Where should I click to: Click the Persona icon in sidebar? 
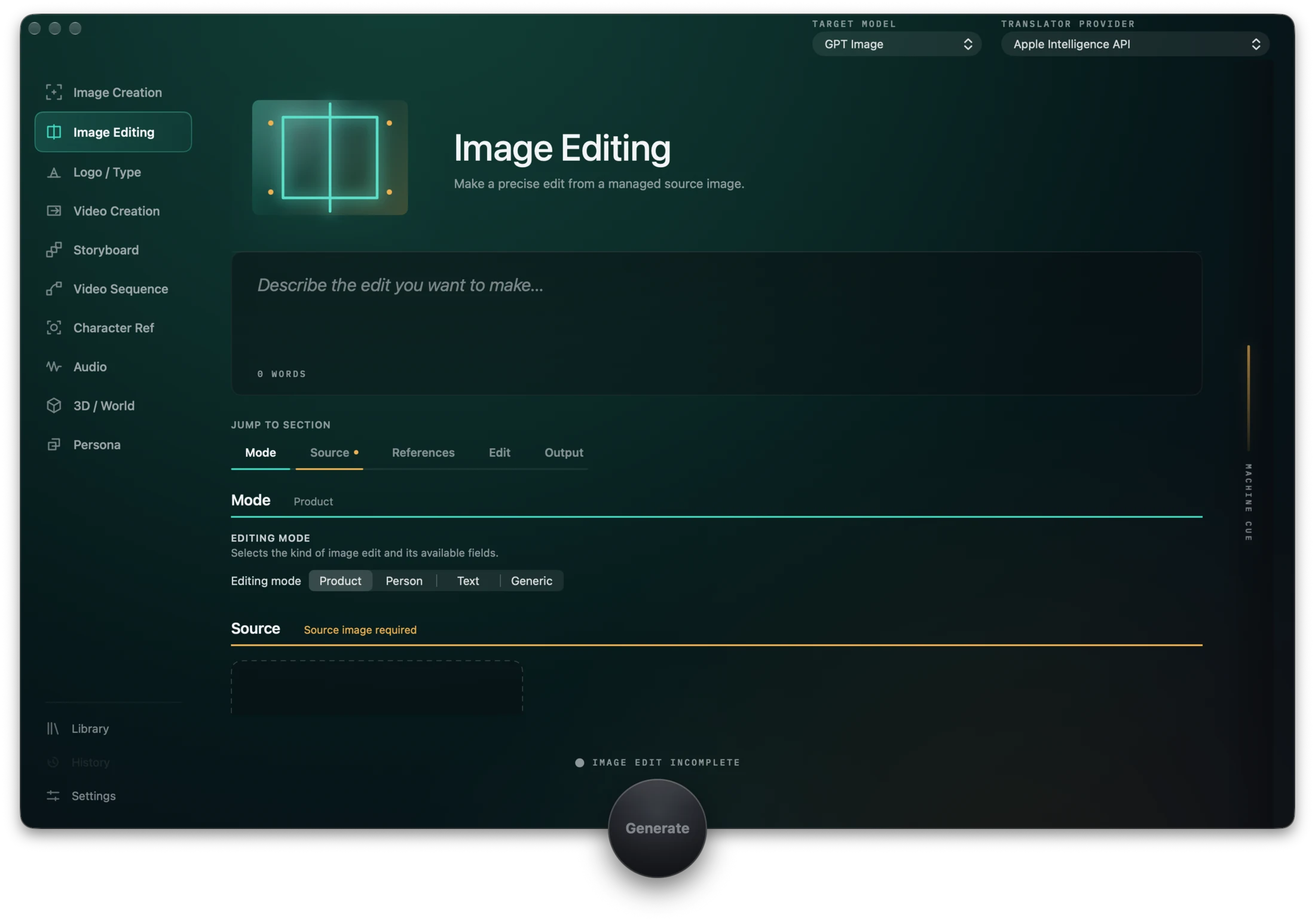coord(54,444)
